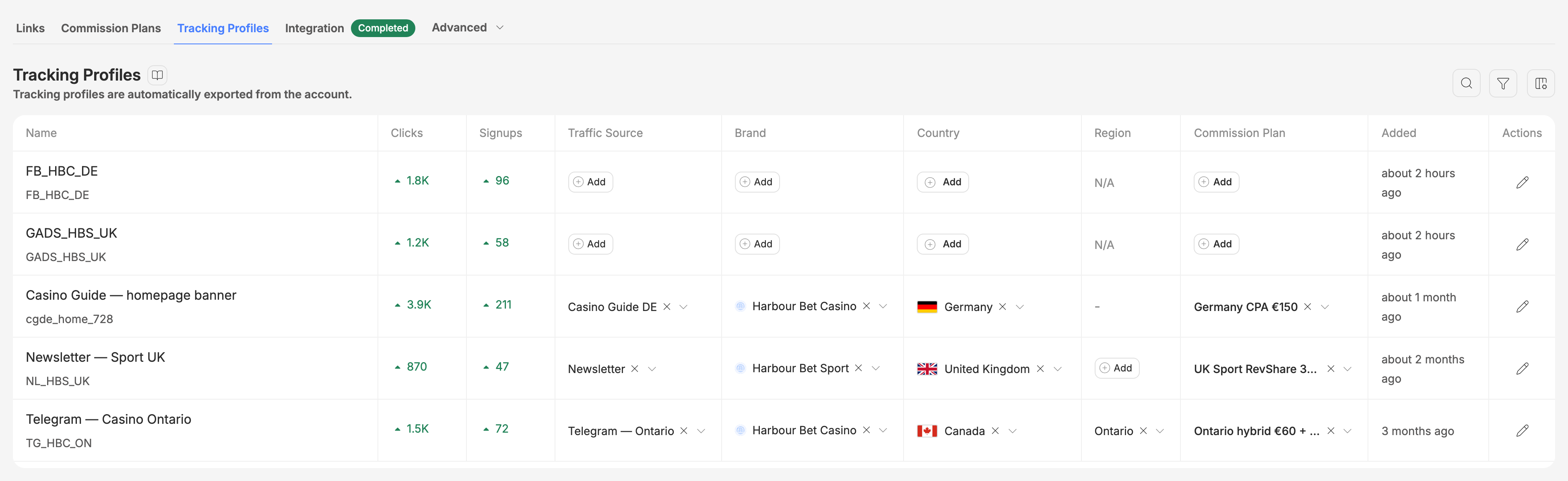Open Harbour Bet Sport brand chevron
Screen dimensions: 1568x481
pos(876,368)
